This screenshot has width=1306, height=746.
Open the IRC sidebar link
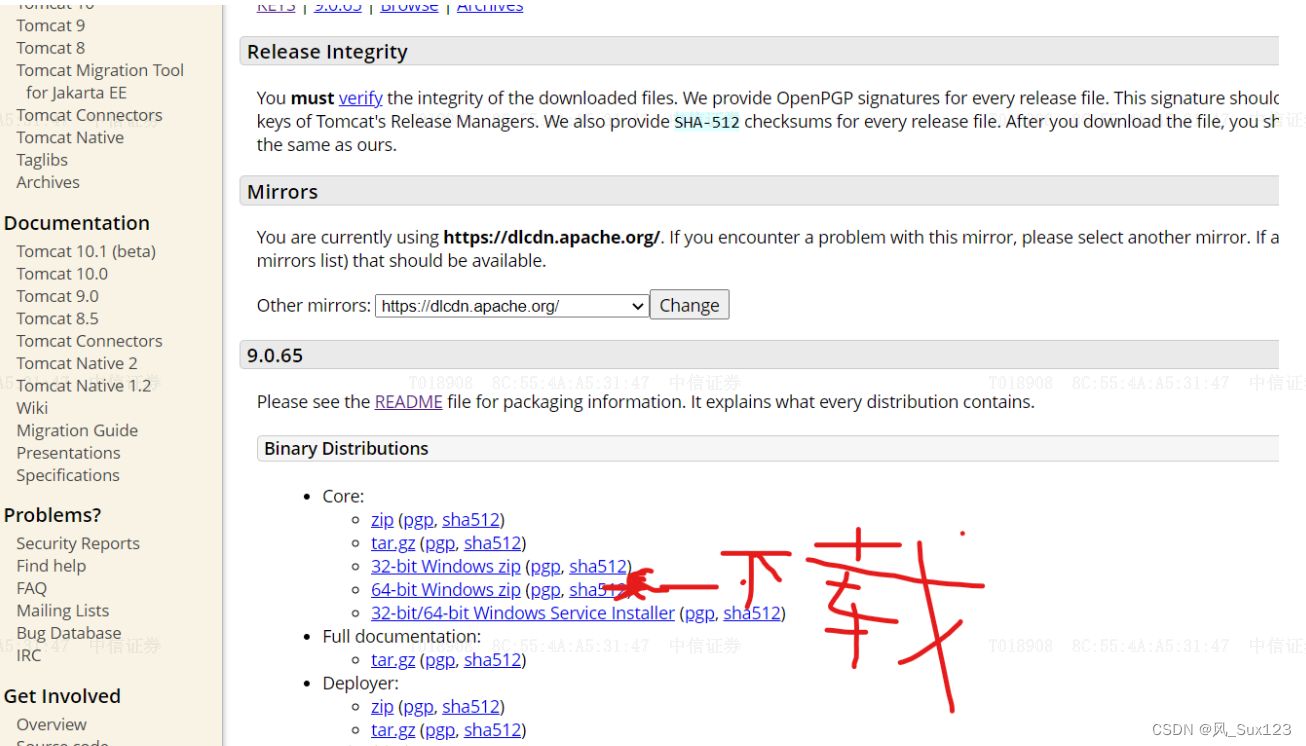[x=29, y=655]
